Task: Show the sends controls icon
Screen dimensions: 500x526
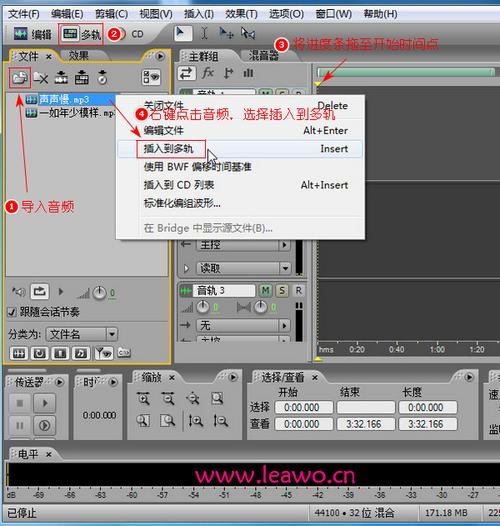Action: (x=228, y=73)
